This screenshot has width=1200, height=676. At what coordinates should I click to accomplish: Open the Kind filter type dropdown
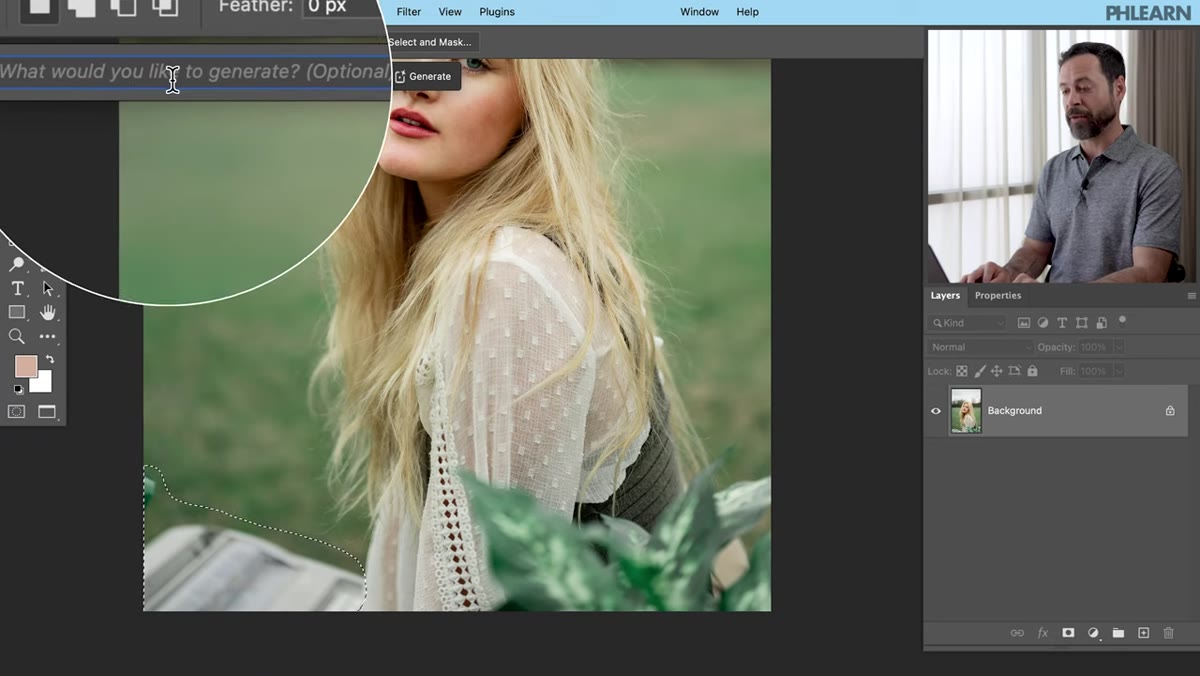968,323
